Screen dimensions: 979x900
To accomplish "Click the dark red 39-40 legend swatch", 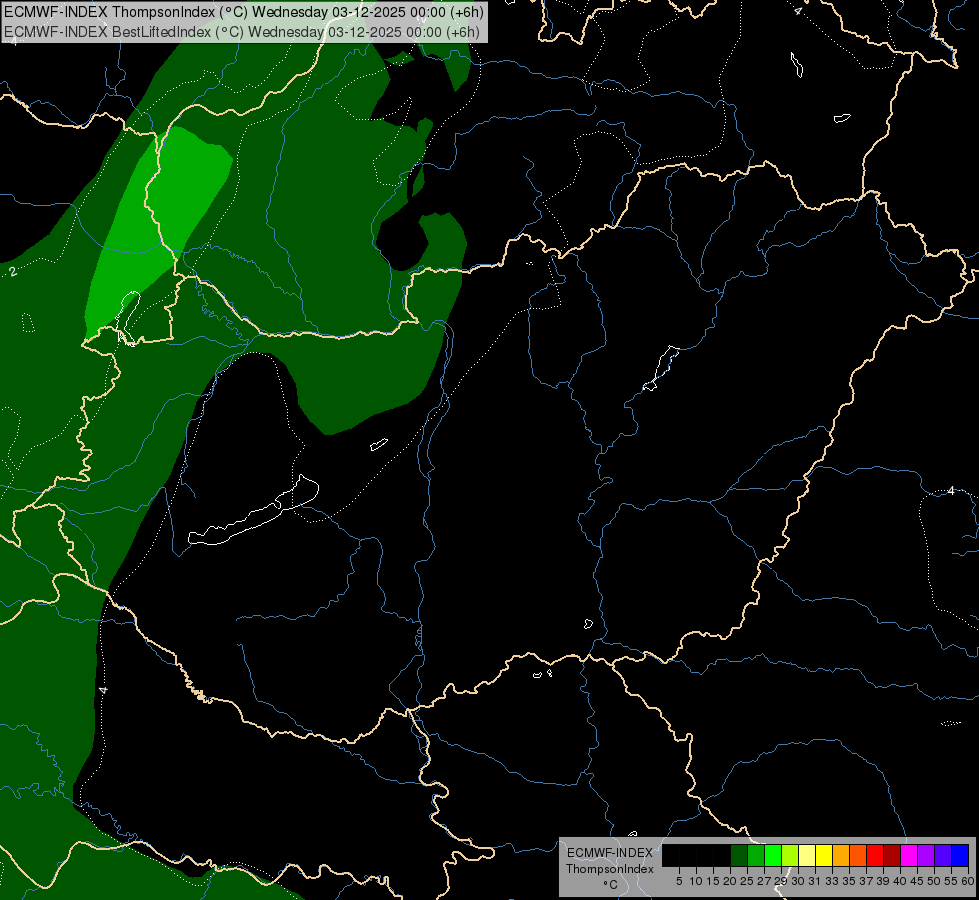I will [x=892, y=855].
